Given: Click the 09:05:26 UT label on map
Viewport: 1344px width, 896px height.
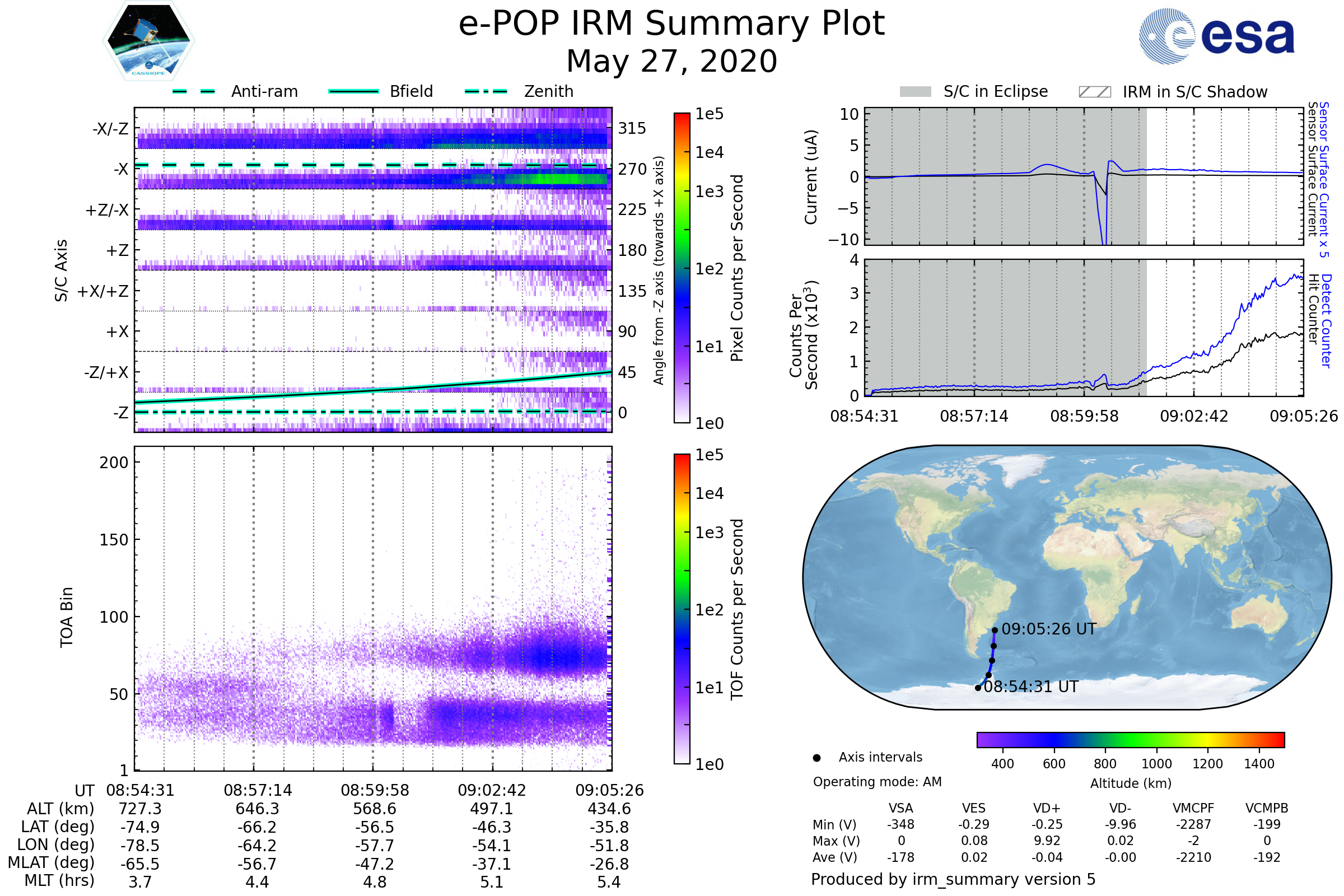Looking at the screenshot, I should pos(1048,629).
